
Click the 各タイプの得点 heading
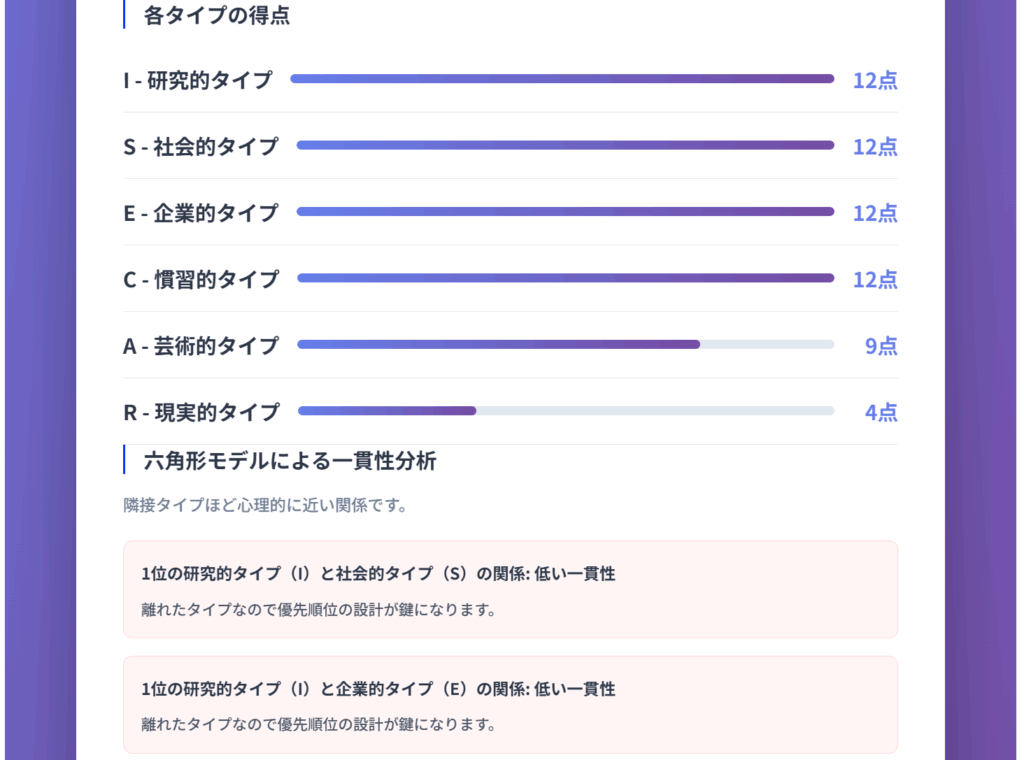pos(217,15)
